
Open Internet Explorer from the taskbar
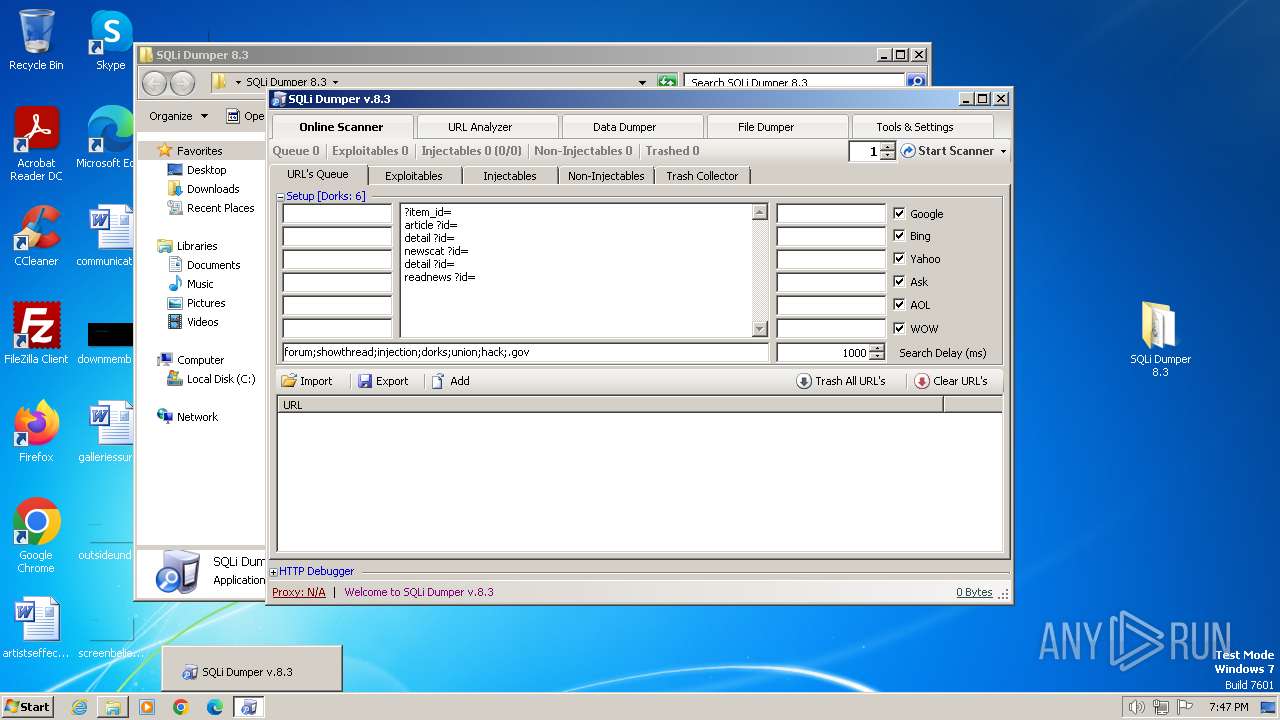point(79,707)
